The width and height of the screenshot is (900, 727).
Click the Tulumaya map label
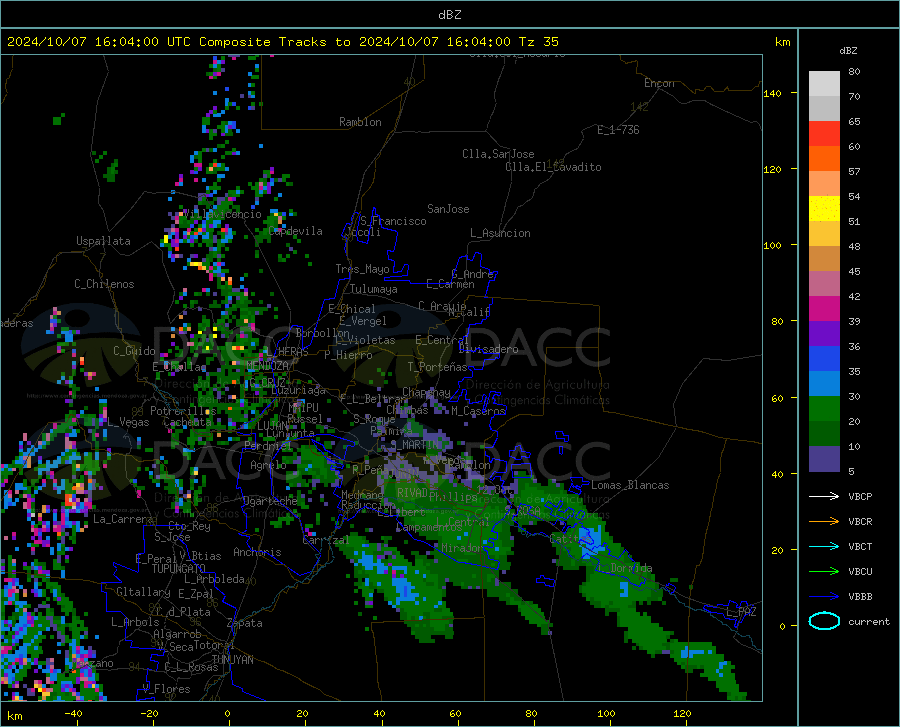pyautogui.click(x=374, y=289)
